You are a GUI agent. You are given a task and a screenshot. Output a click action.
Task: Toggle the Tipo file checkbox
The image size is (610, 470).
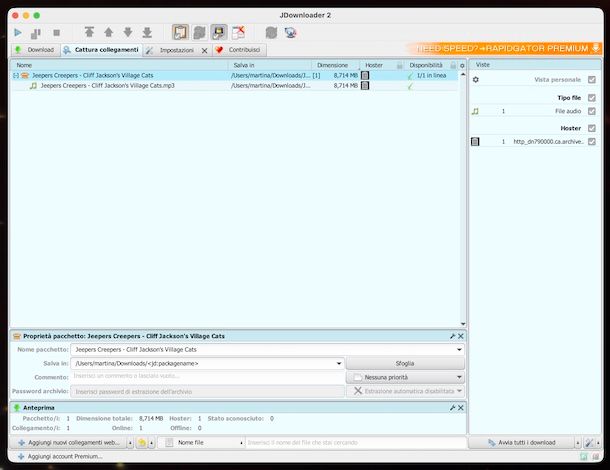[x=592, y=98]
